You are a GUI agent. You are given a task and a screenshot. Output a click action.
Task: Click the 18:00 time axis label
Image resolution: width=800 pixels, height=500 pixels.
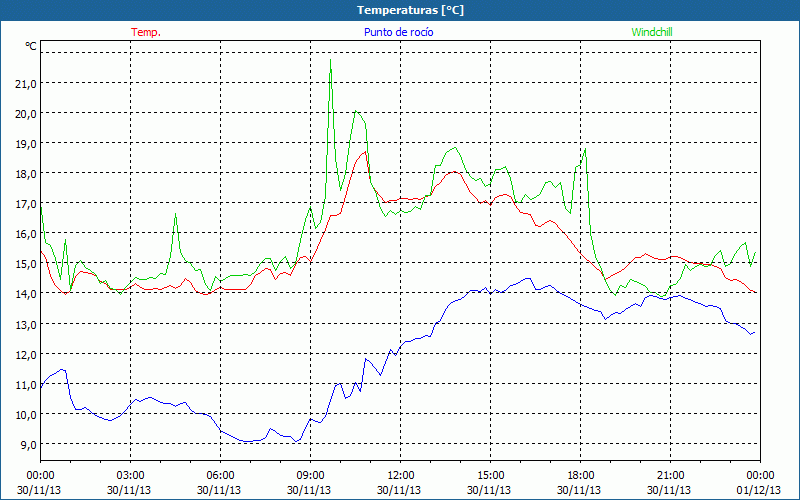tap(581, 476)
